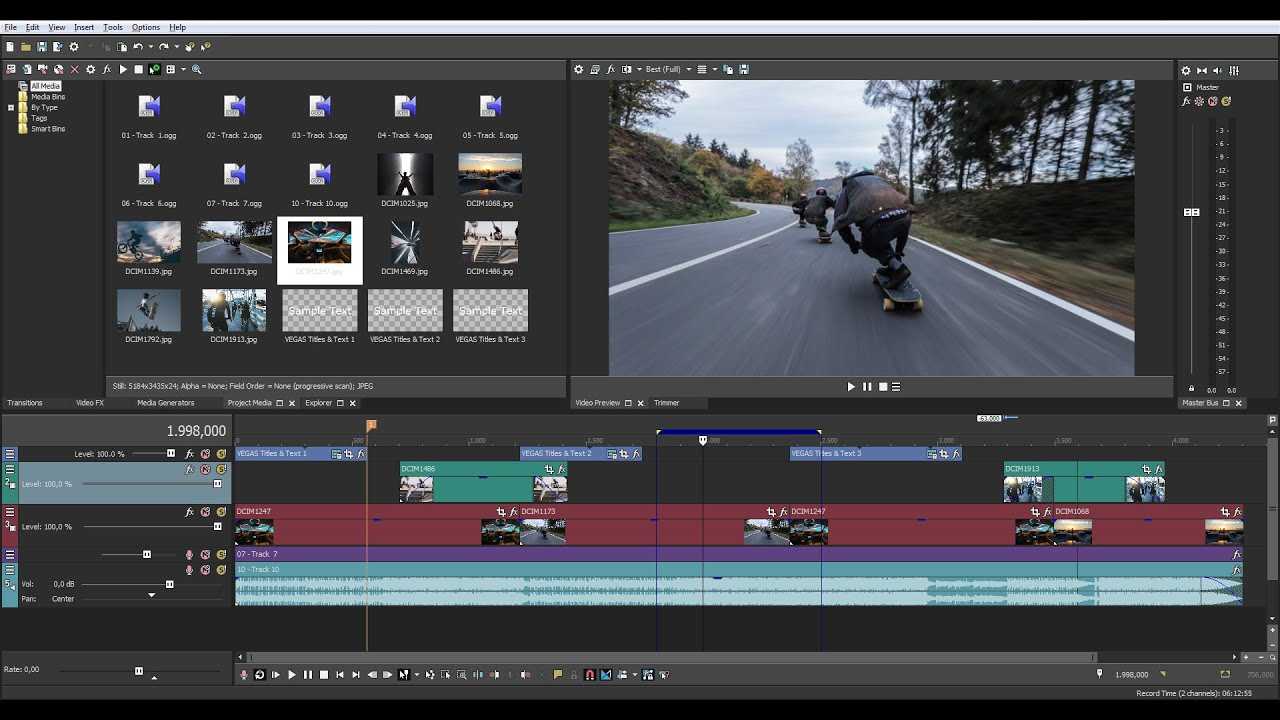Click Go to Start in transport bar
1280x720 pixels.
tap(340, 675)
